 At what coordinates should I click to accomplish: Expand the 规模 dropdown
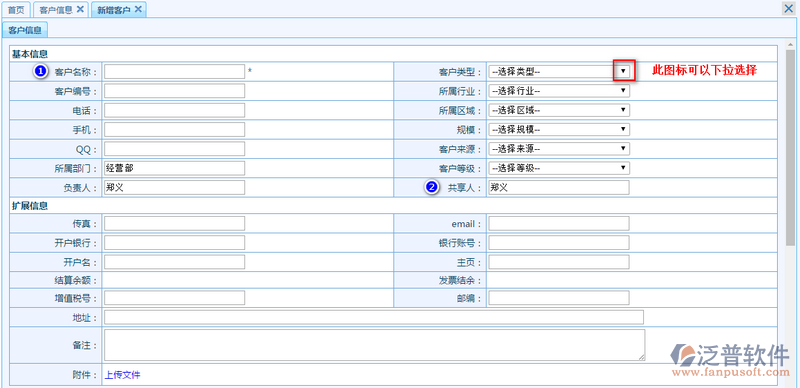coord(559,130)
